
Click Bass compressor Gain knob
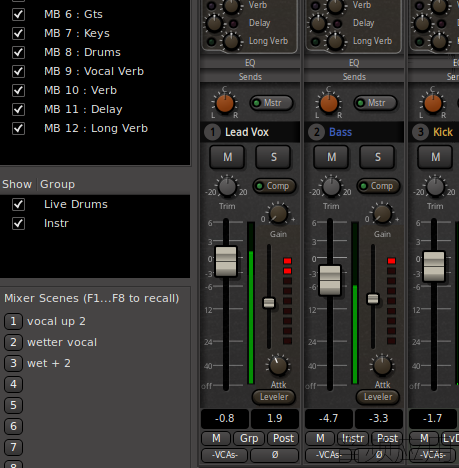coord(382,214)
